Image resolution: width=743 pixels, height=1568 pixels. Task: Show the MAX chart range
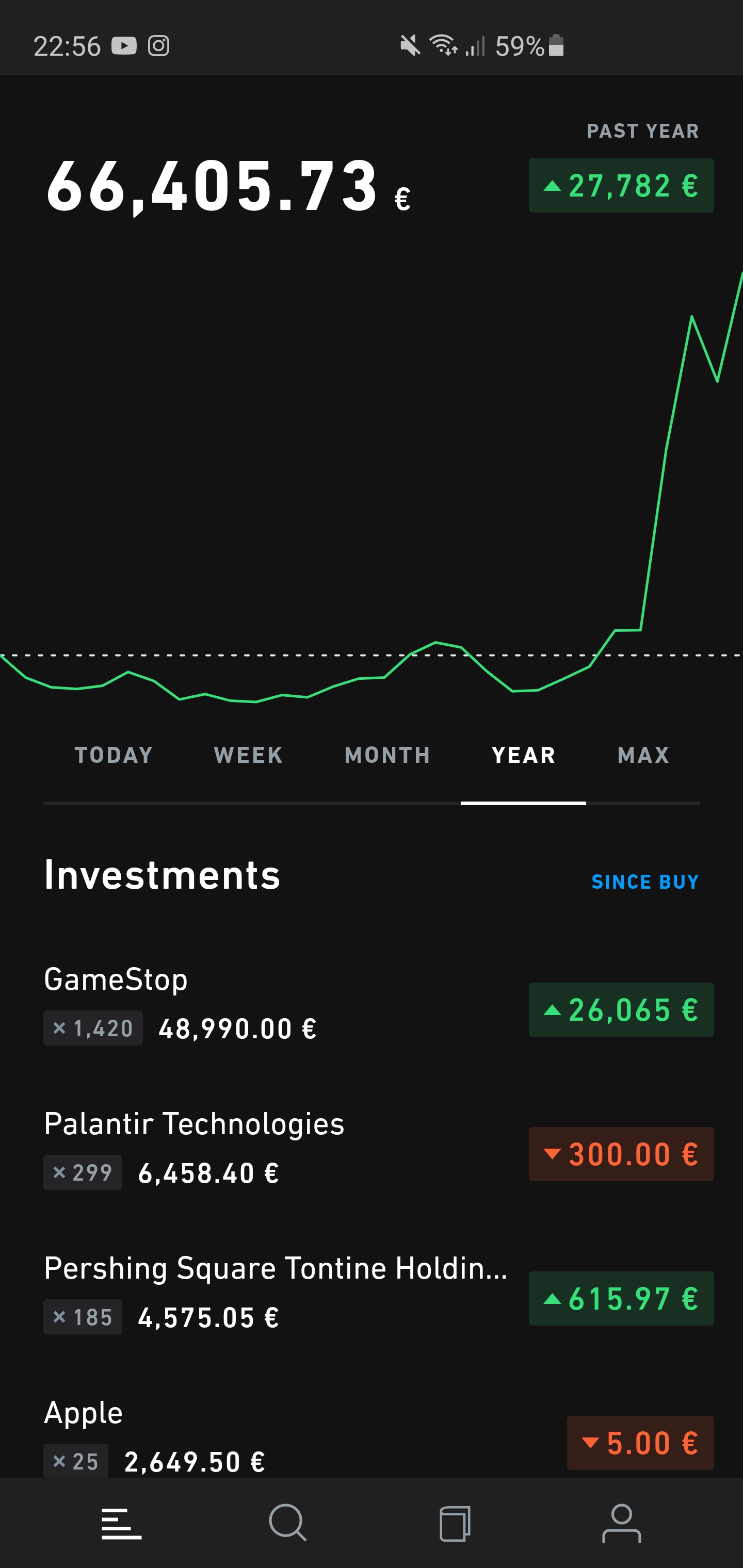[643, 756]
